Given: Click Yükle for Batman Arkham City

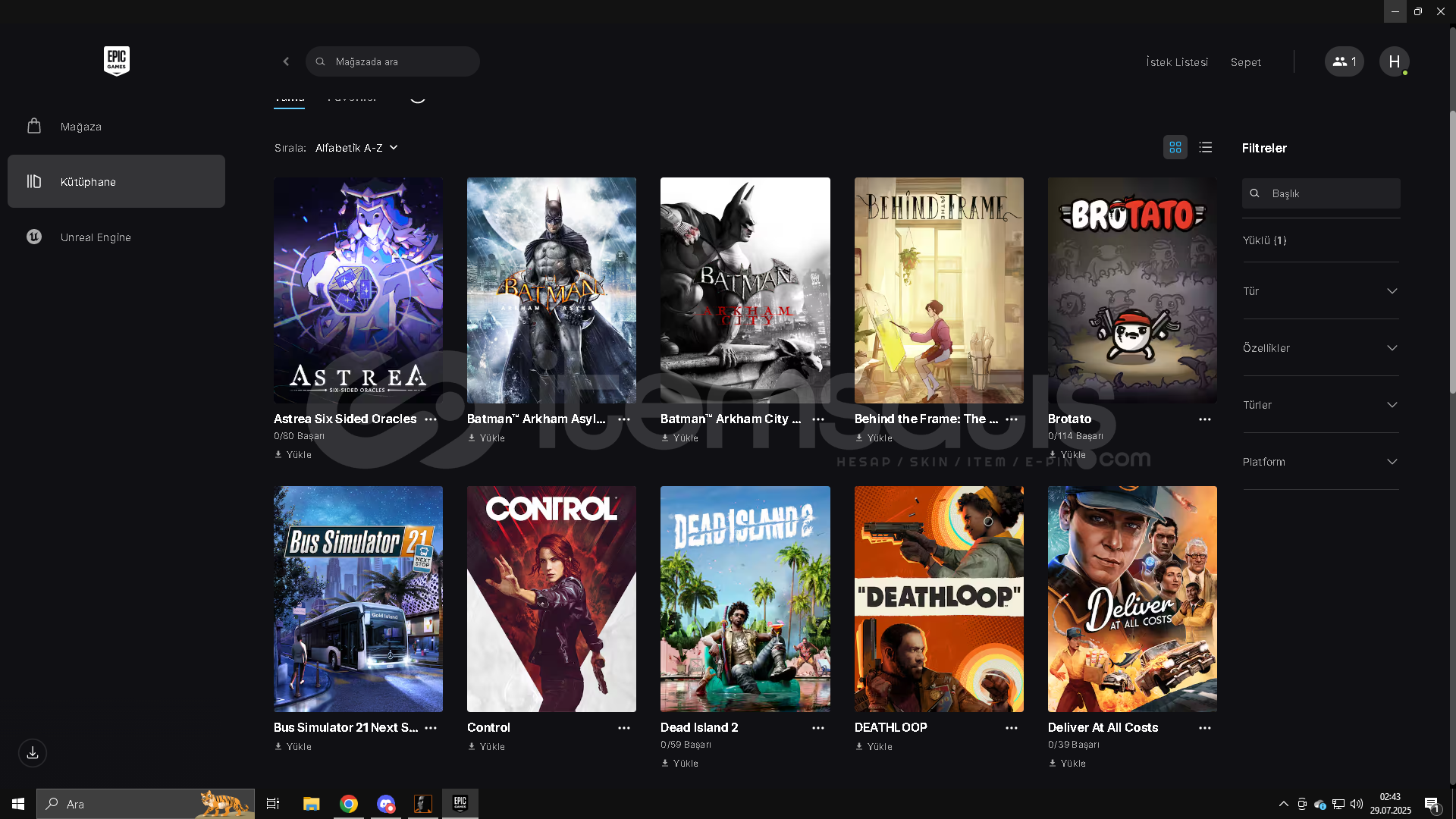Looking at the screenshot, I should [x=679, y=438].
